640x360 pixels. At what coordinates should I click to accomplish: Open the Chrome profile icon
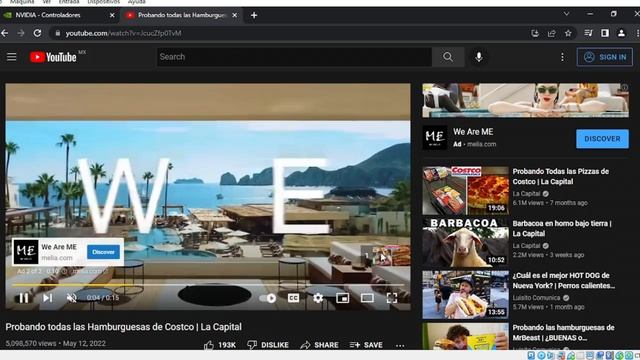pyautogui.click(x=621, y=33)
